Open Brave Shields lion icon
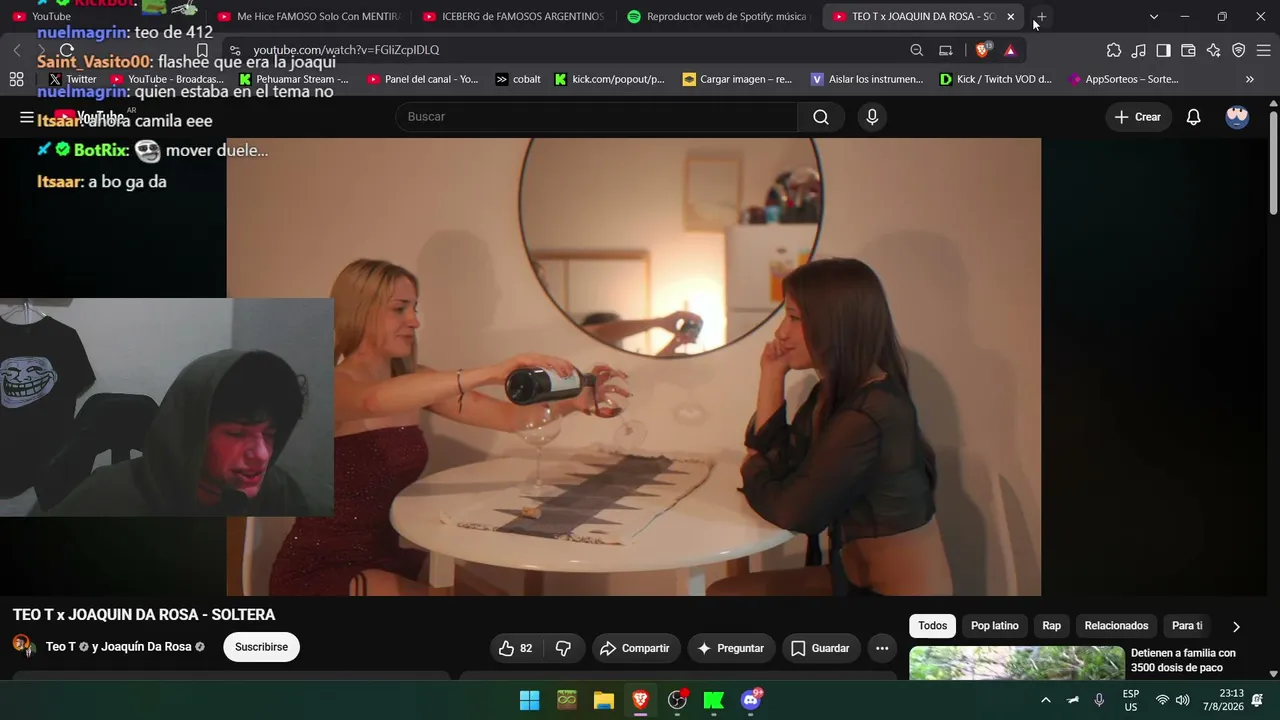 click(984, 50)
